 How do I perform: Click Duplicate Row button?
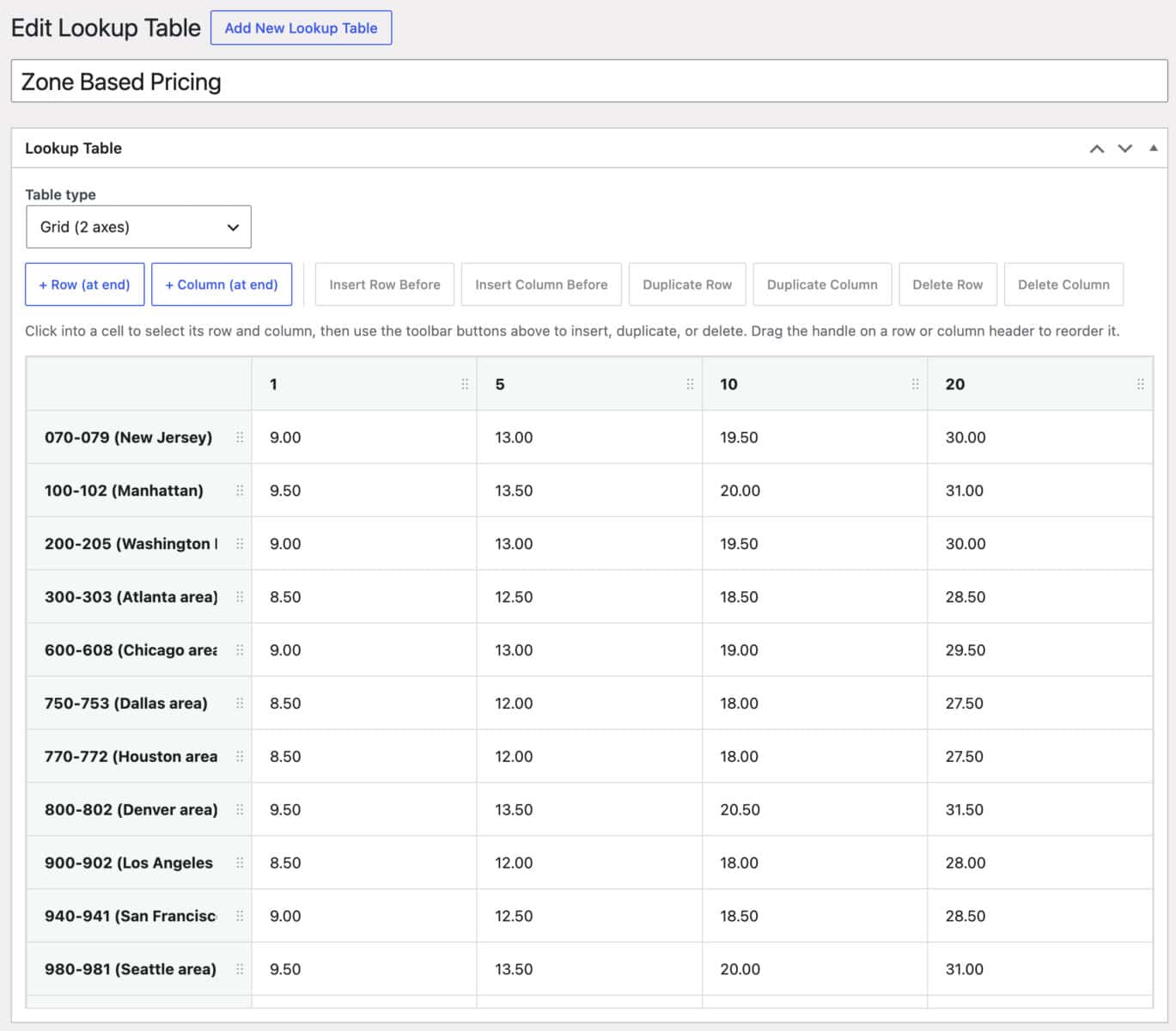point(687,284)
